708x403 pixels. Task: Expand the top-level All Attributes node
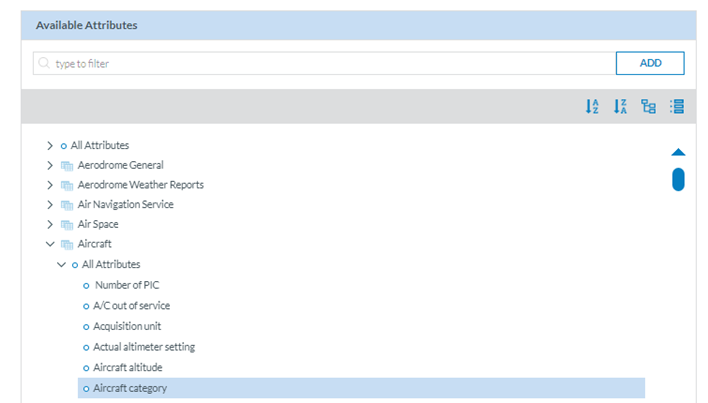pyautogui.click(x=50, y=146)
